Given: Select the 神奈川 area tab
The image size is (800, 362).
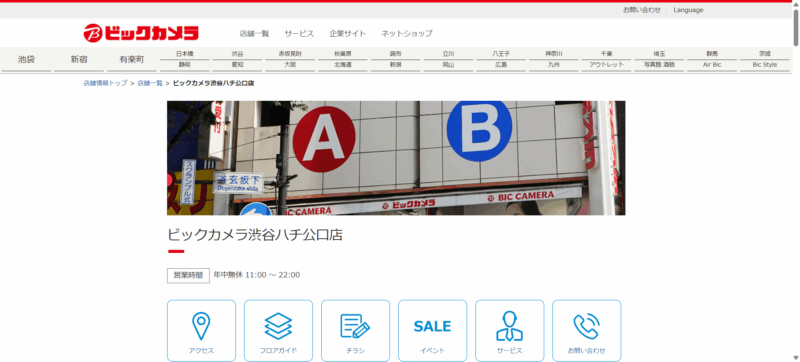Looking at the screenshot, I should point(554,54).
